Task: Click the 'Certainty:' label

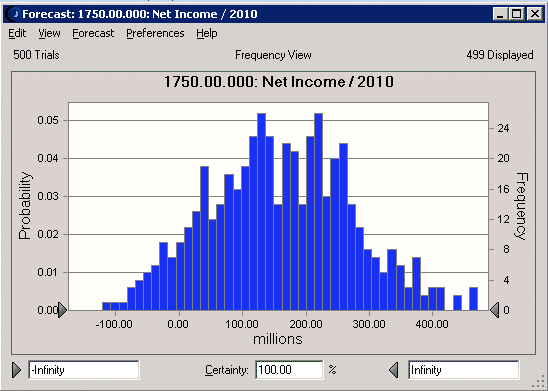Action: (x=226, y=370)
